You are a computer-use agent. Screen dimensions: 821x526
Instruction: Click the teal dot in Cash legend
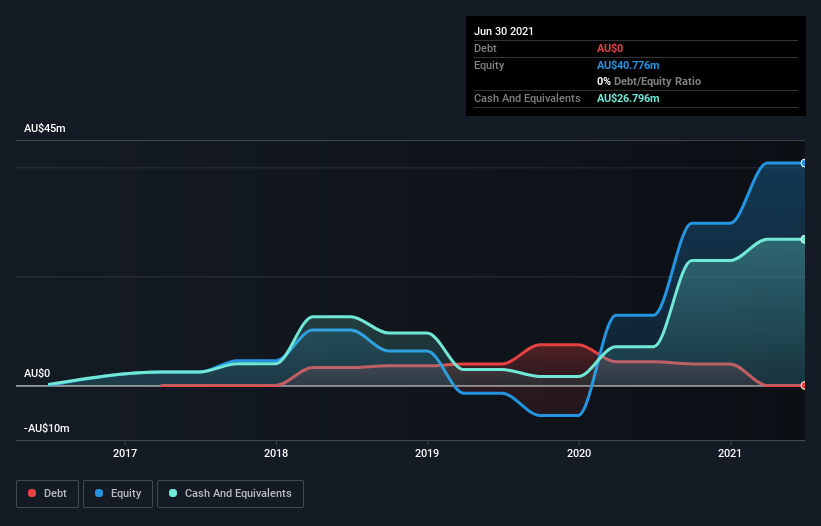(x=173, y=493)
